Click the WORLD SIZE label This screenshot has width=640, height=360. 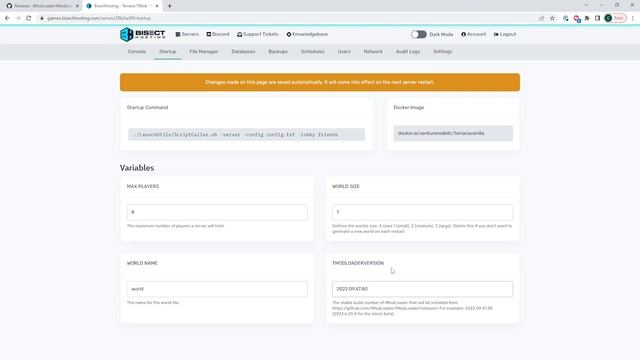pos(346,186)
